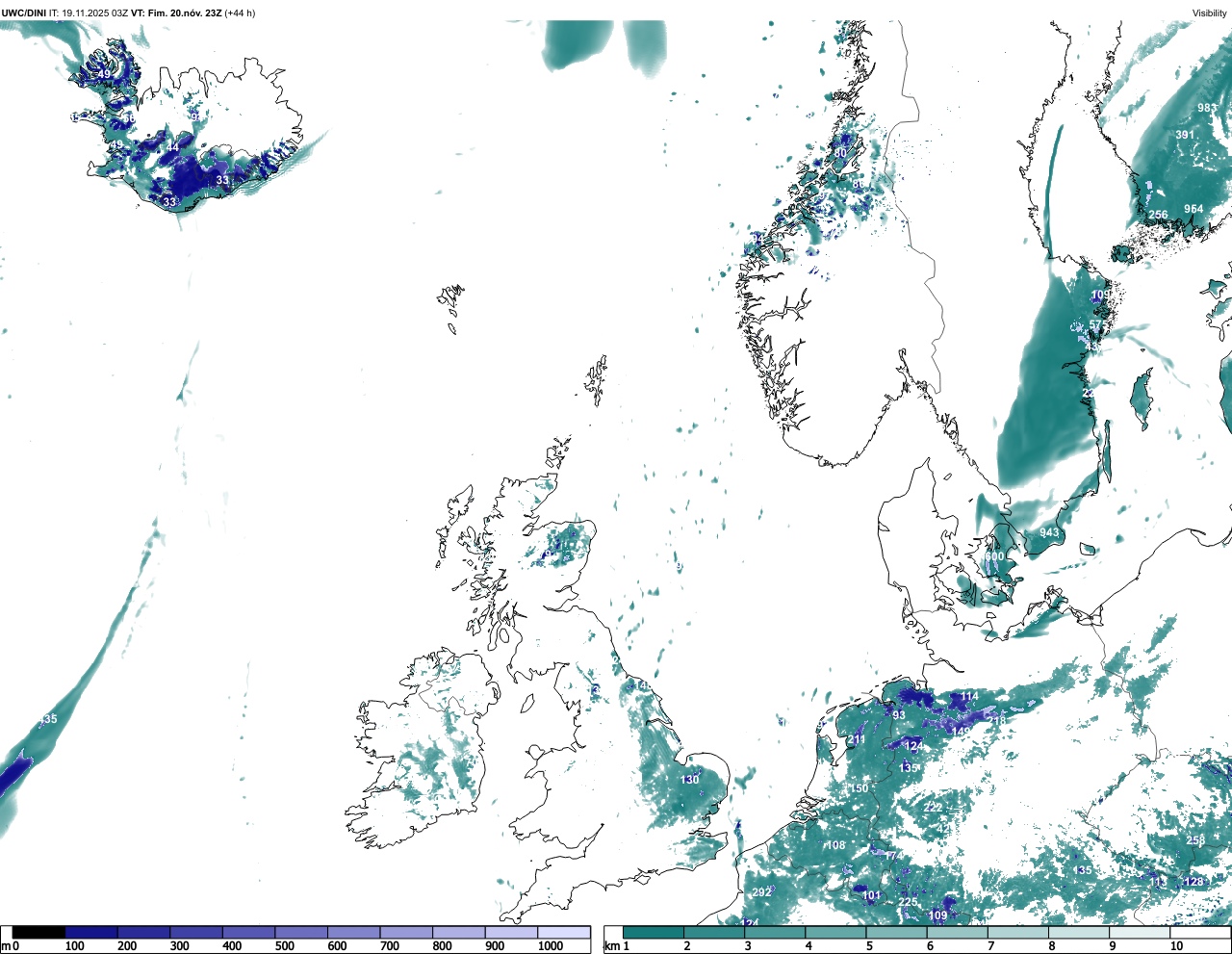Screen dimensions: 1232x954
Task: Select the valid time Fim. 20.nóv. 23Z
Action: tap(184, 13)
